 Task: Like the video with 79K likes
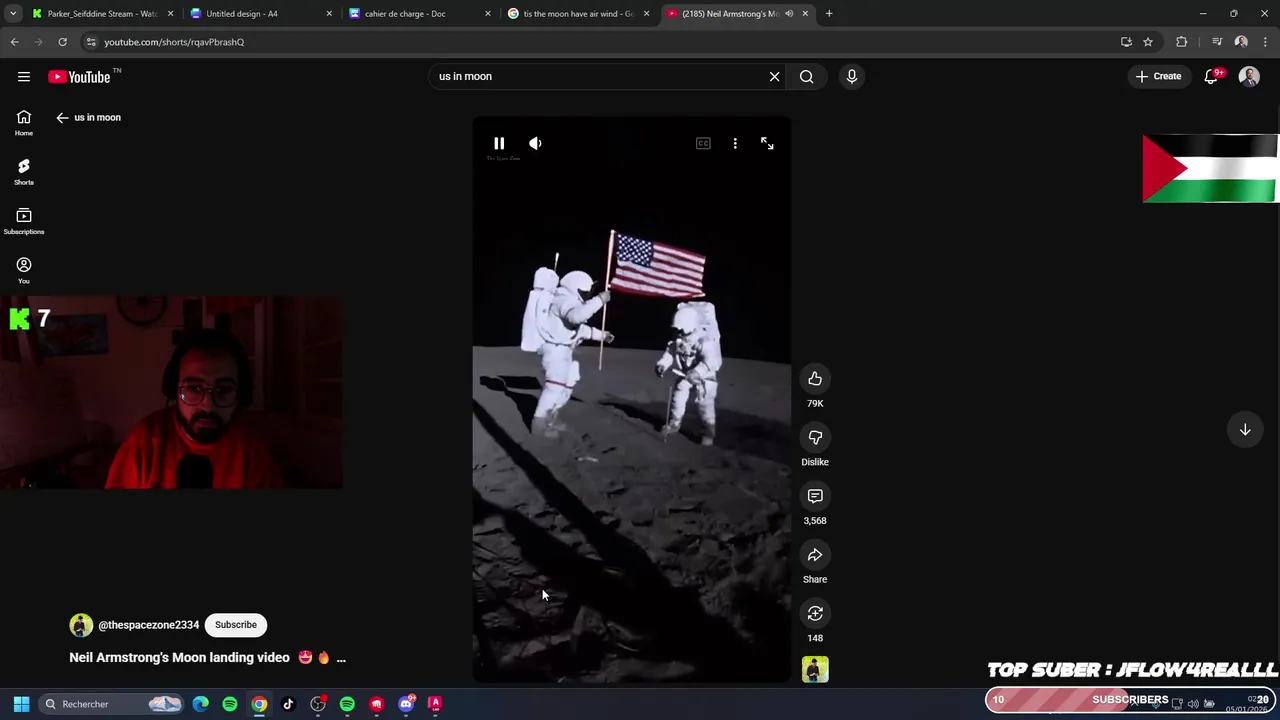[815, 379]
